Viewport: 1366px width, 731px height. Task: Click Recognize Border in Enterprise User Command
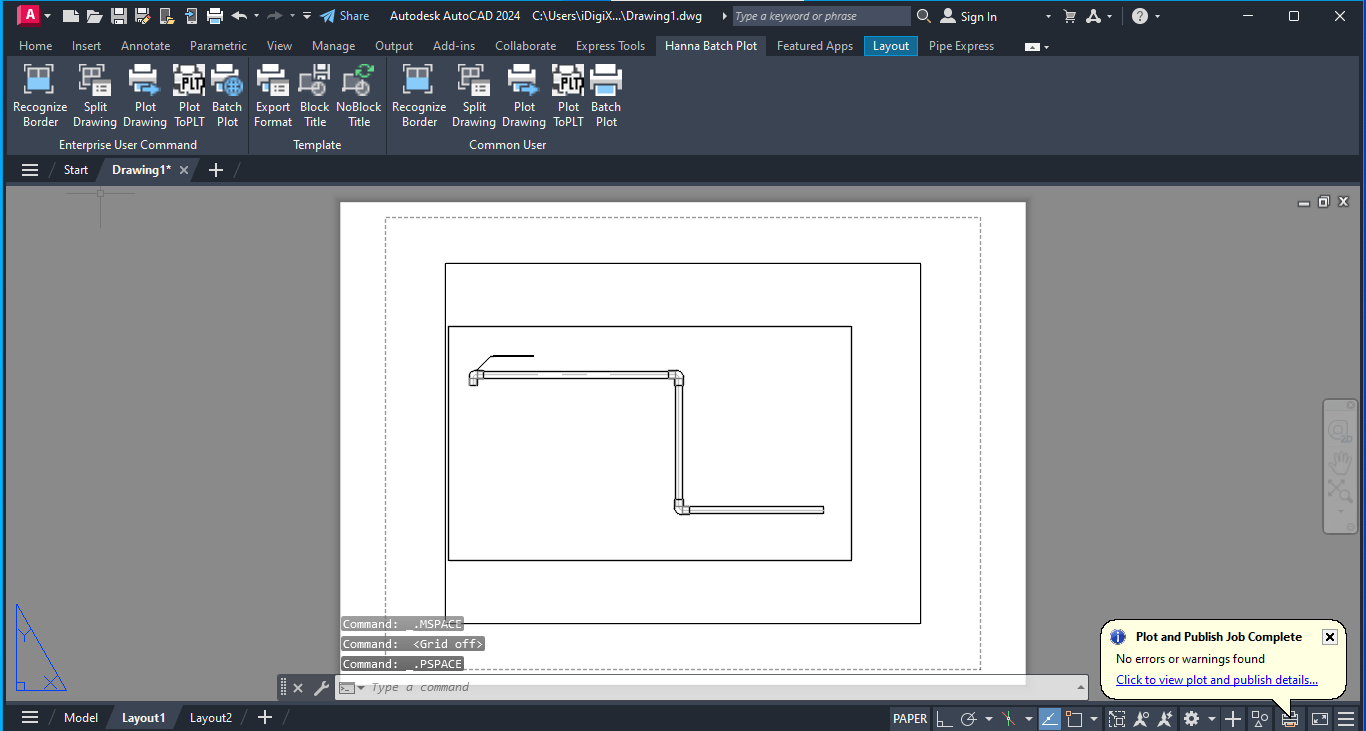40,96
